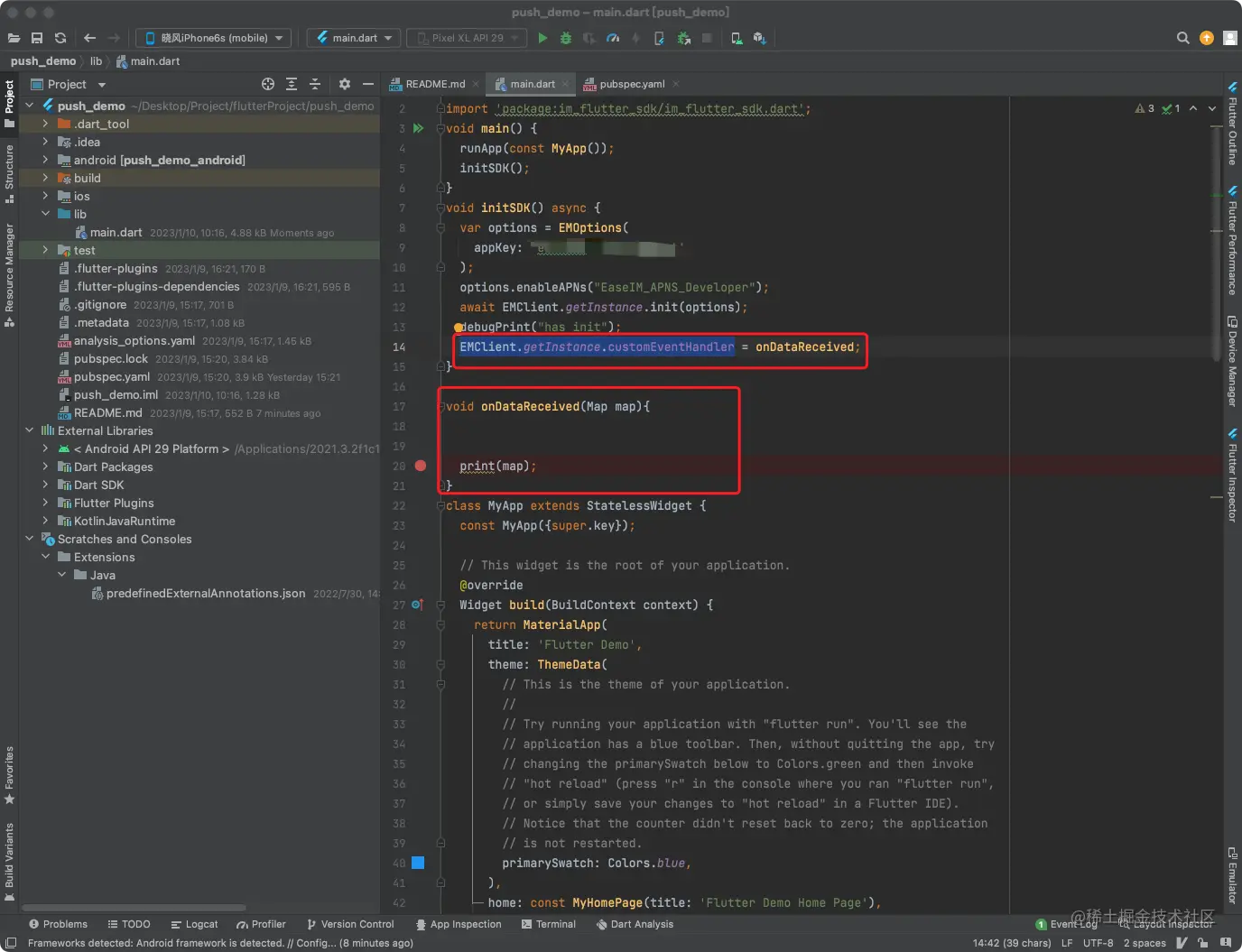Switch to the pubspec.yaml editor tab
Screen dimensions: 1242x952
click(x=631, y=84)
